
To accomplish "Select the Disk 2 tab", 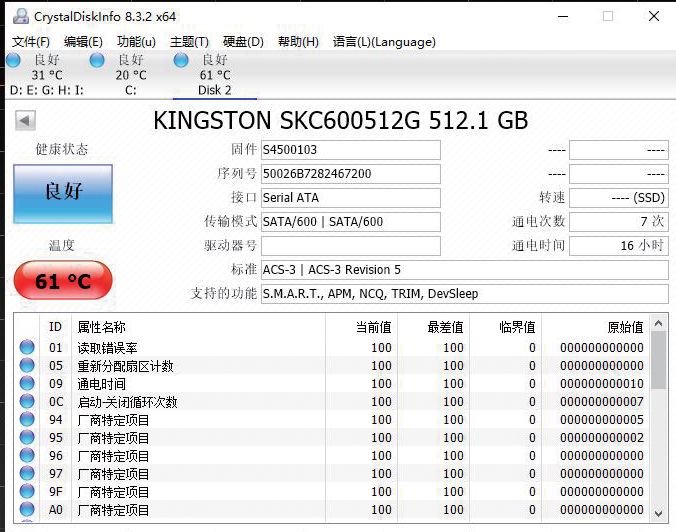I will pyautogui.click(x=215, y=75).
